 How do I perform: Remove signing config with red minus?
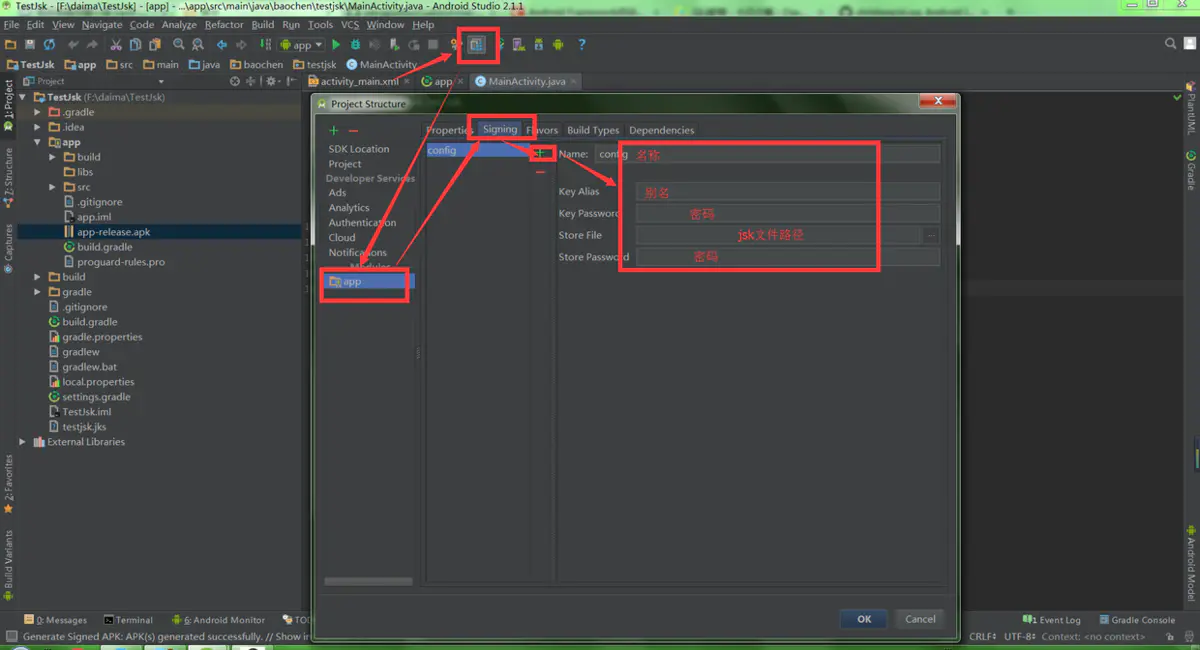tap(541, 172)
